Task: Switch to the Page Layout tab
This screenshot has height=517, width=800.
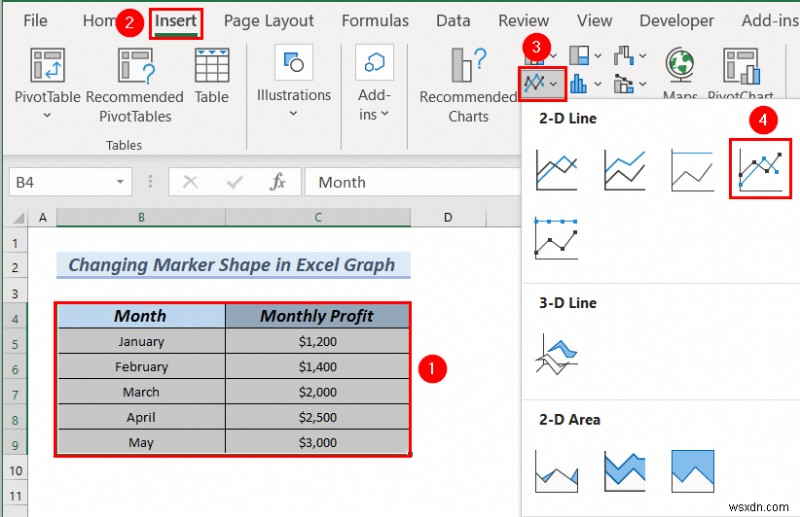Action: point(269,21)
